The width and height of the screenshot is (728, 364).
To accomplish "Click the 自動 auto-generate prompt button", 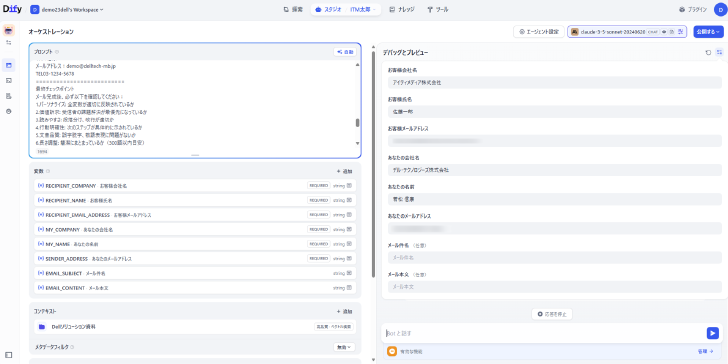I will 345,52.
